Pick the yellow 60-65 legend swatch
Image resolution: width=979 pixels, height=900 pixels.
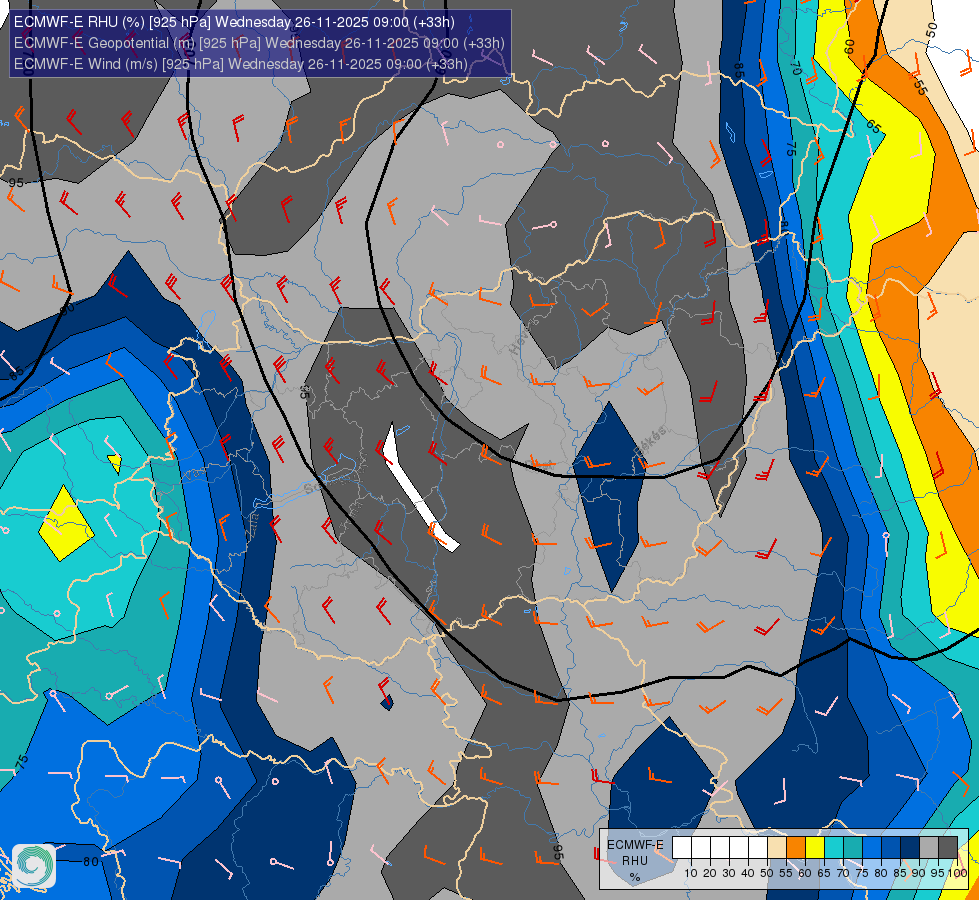(815, 848)
